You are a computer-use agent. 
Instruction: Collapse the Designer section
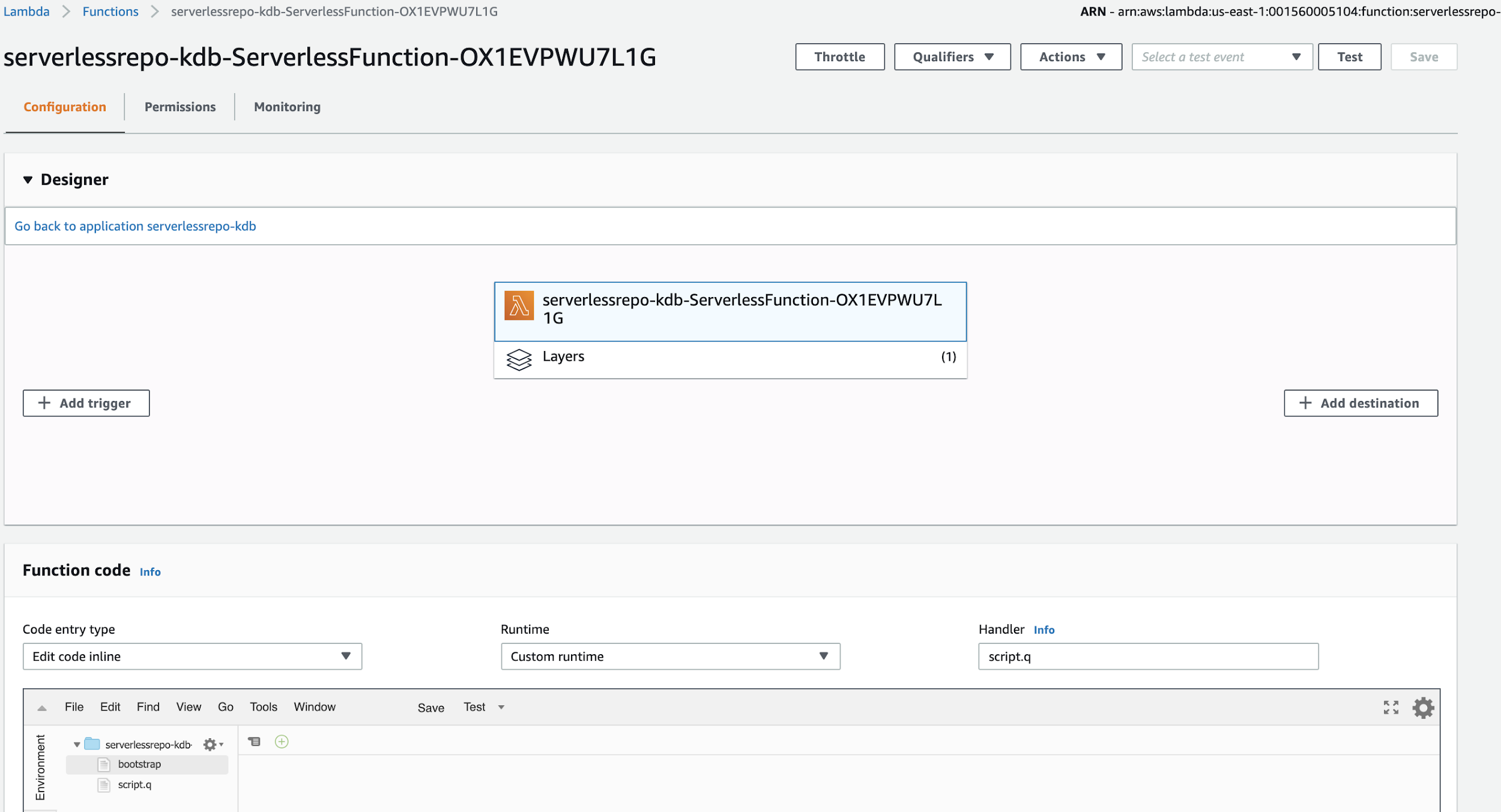click(x=28, y=179)
